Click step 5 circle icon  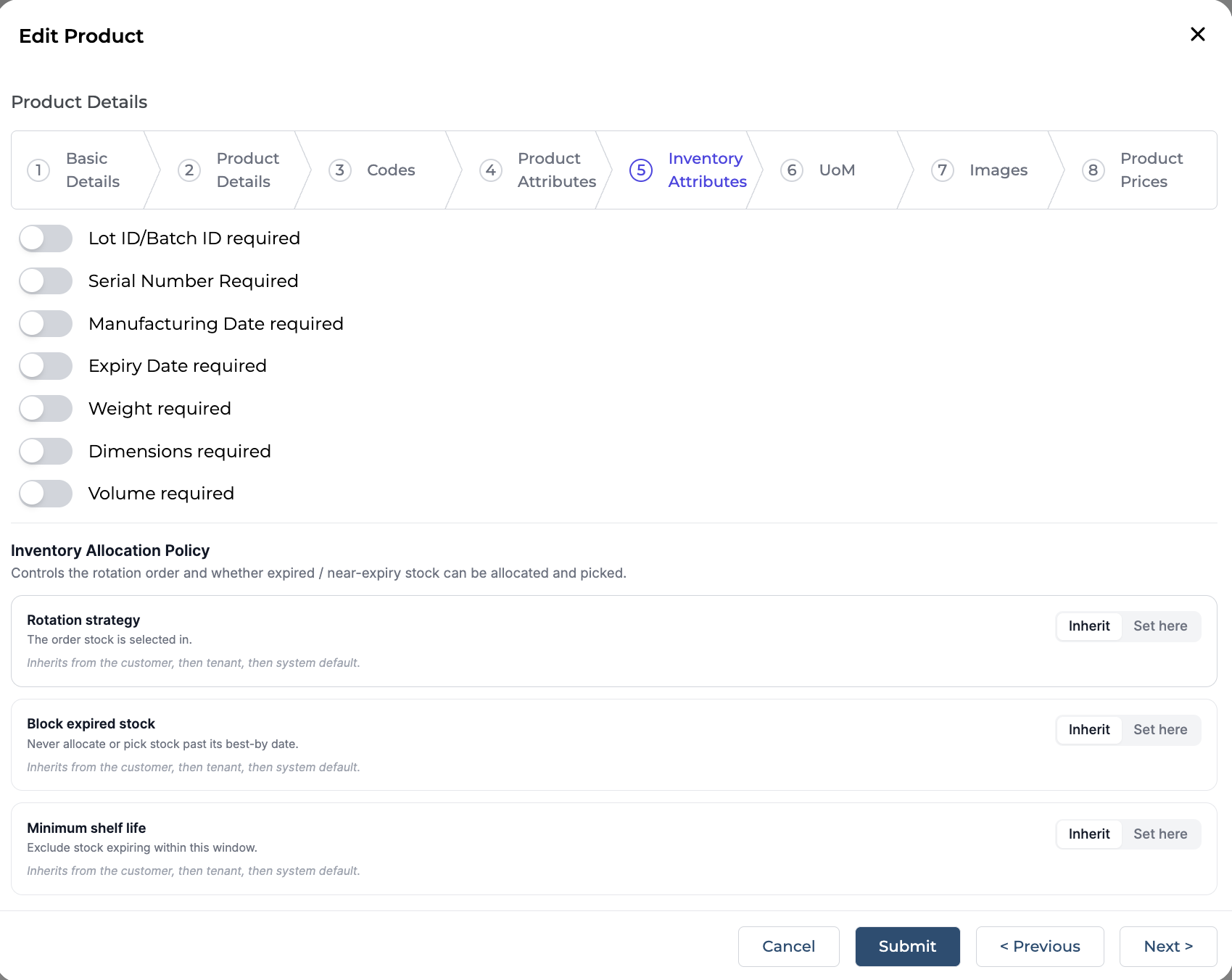point(641,170)
